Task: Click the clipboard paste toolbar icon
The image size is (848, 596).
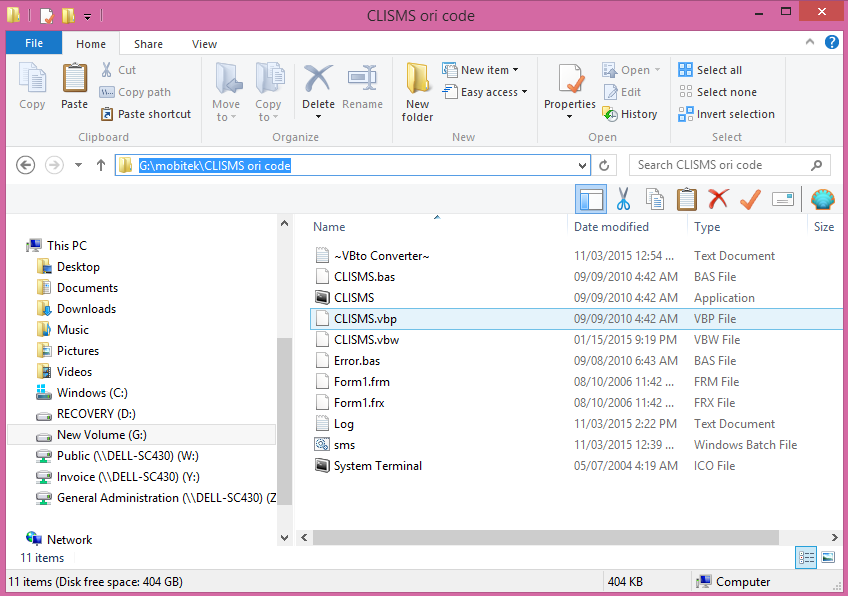Action: pyautogui.click(x=686, y=199)
